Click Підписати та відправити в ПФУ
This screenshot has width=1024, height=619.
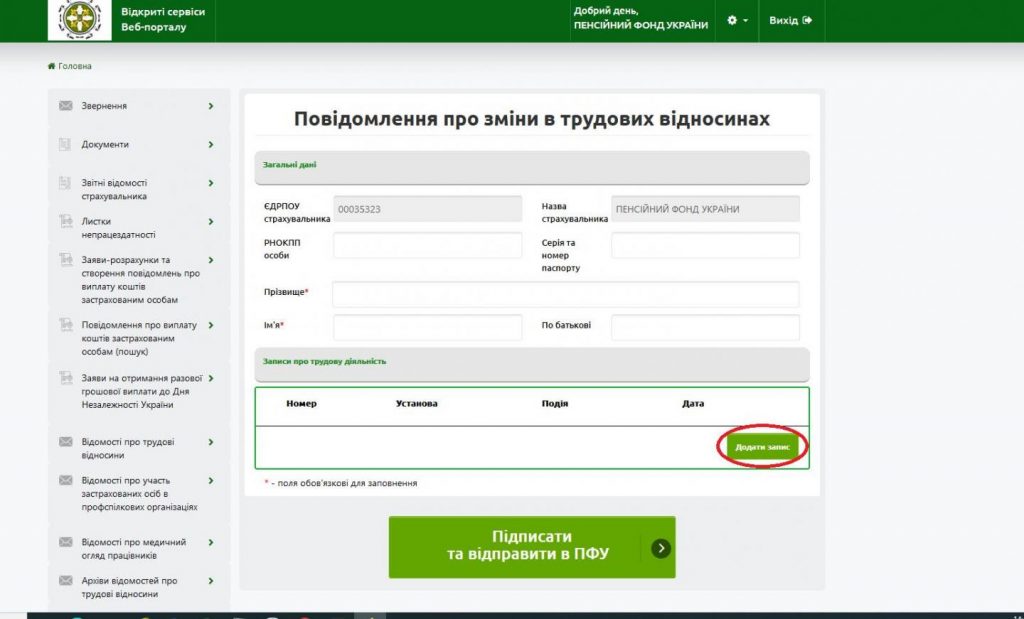[531, 546]
